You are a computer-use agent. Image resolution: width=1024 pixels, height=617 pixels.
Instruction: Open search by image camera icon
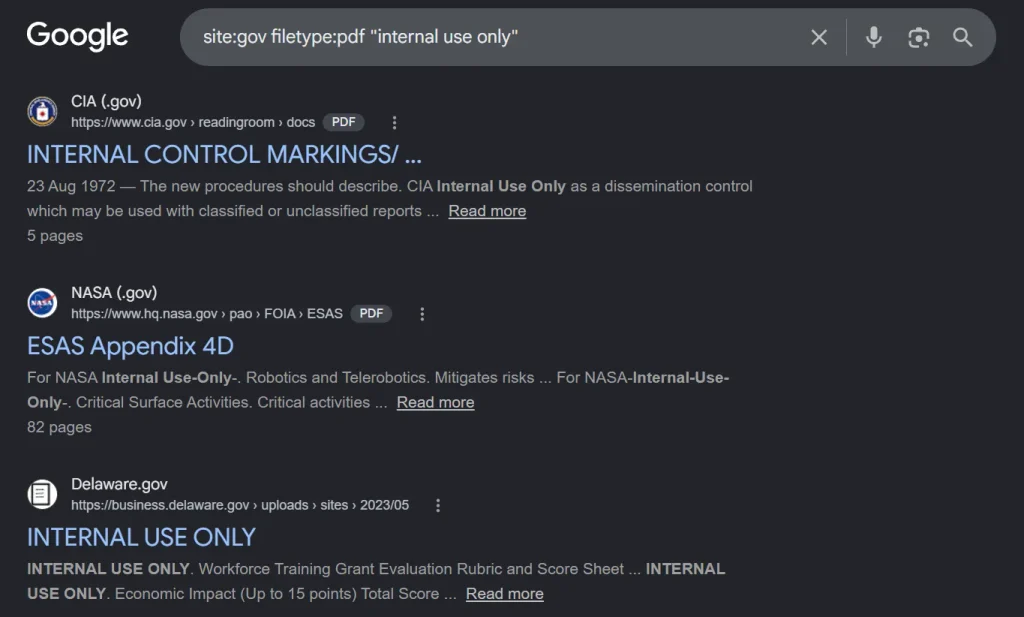coord(918,37)
